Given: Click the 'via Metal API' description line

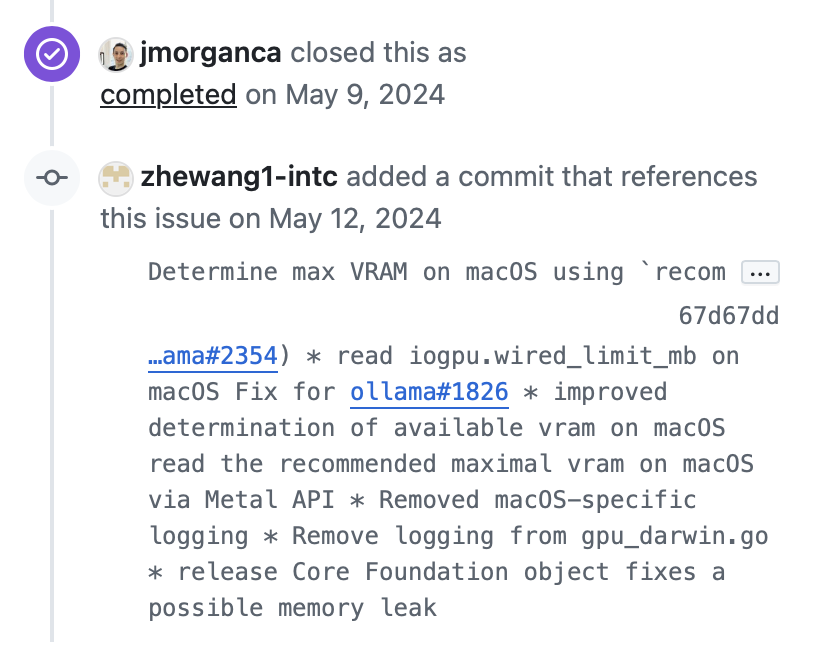Looking at the screenshot, I should tap(241, 500).
